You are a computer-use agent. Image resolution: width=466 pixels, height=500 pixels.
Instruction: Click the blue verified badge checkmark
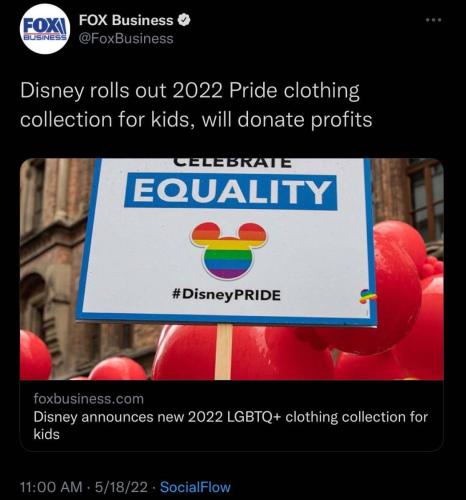point(184,20)
